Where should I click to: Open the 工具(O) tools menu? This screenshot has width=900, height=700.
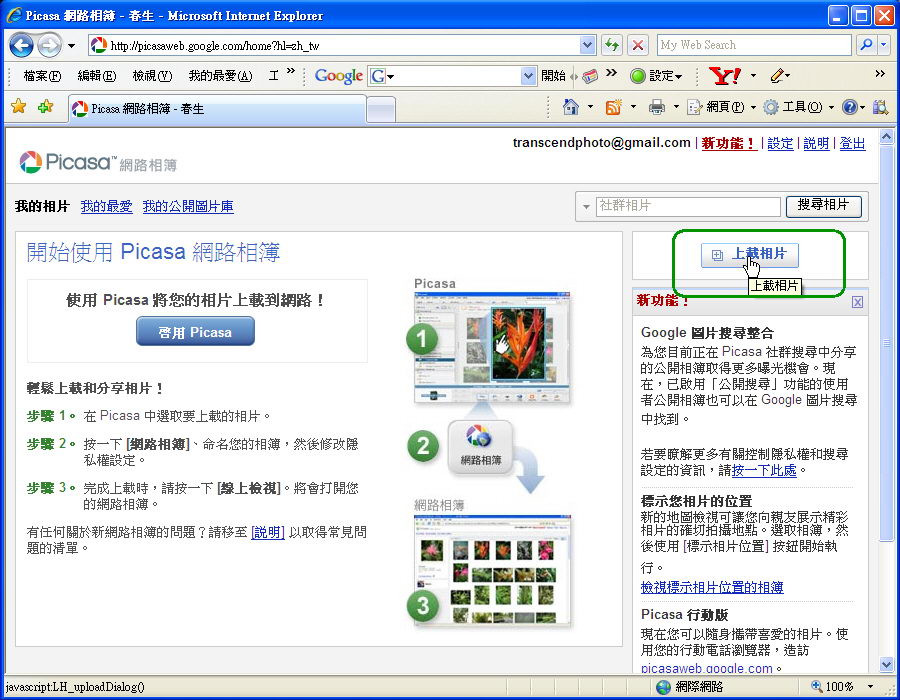click(798, 107)
